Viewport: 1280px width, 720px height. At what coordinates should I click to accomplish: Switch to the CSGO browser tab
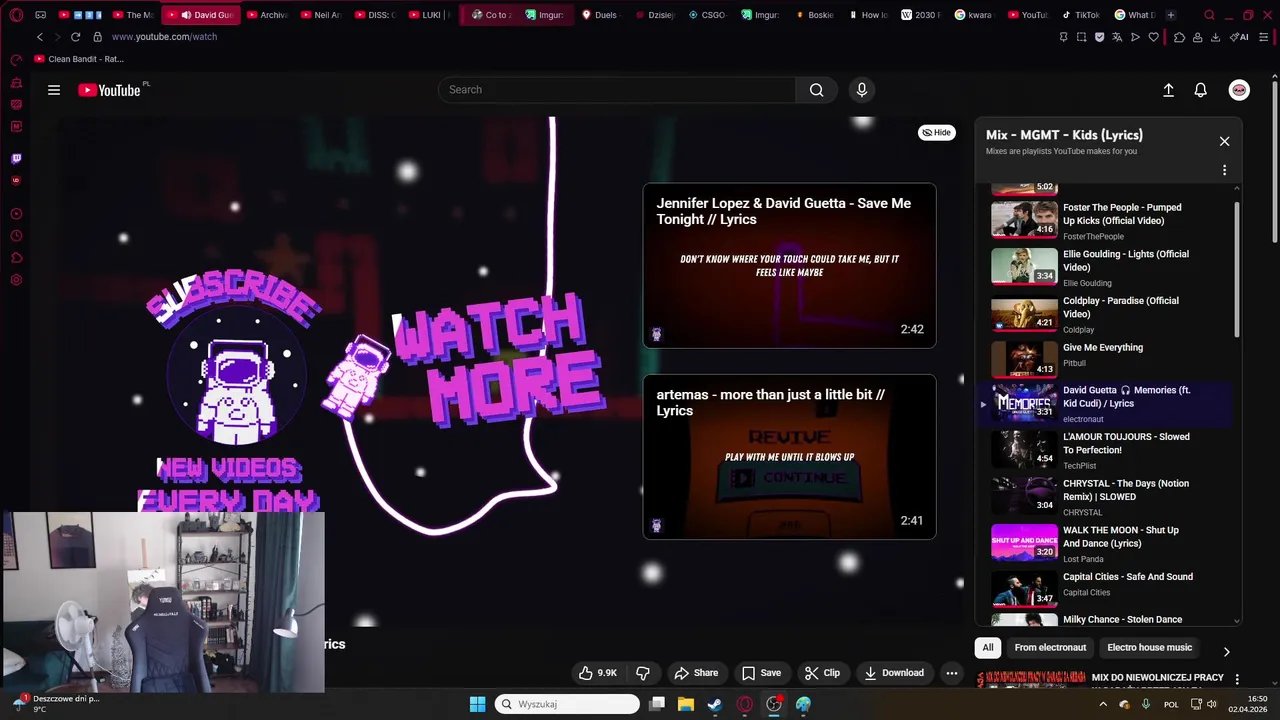coord(707,15)
